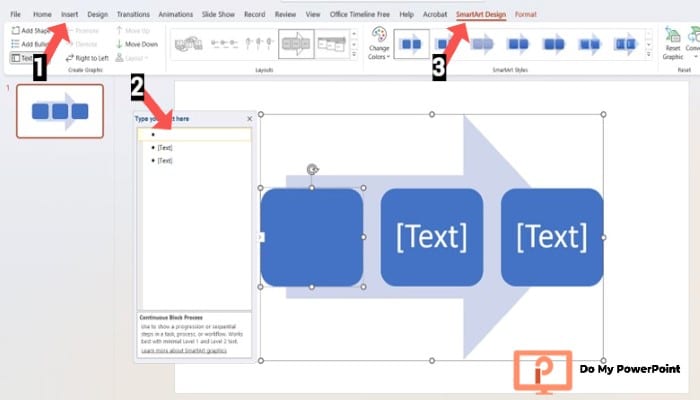This screenshot has width=700, height=400.
Task: Select the middle [Text] block shape
Action: (432, 238)
